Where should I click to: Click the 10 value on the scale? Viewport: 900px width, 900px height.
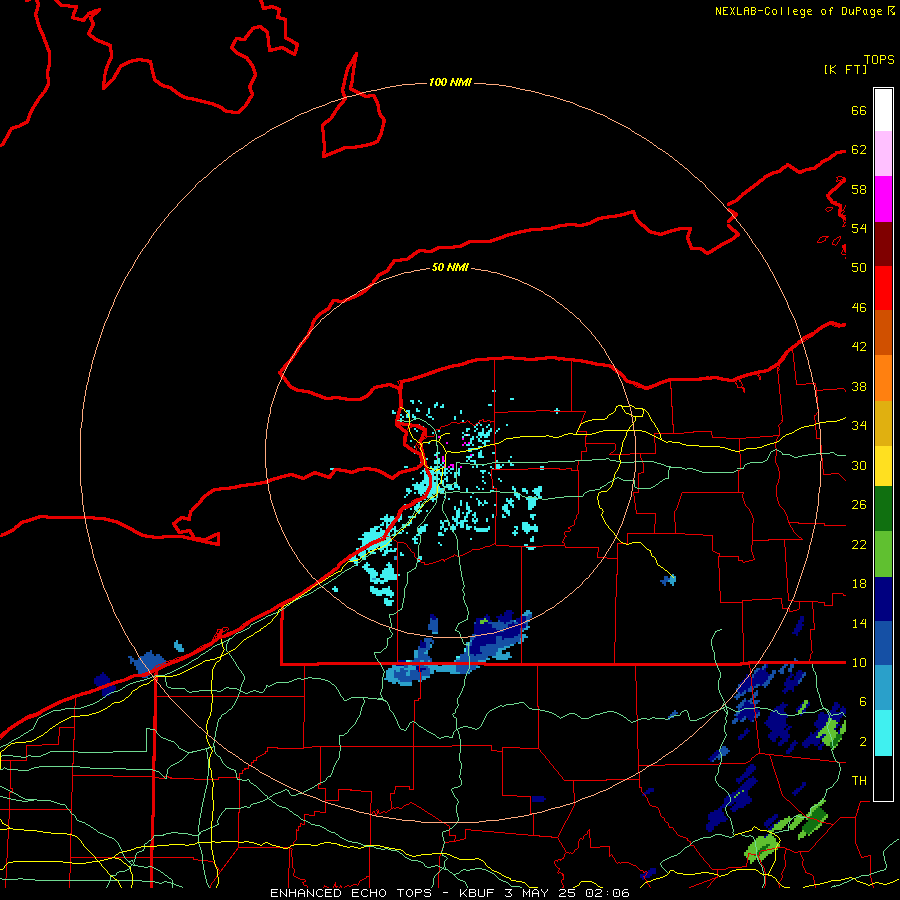pos(859,662)
